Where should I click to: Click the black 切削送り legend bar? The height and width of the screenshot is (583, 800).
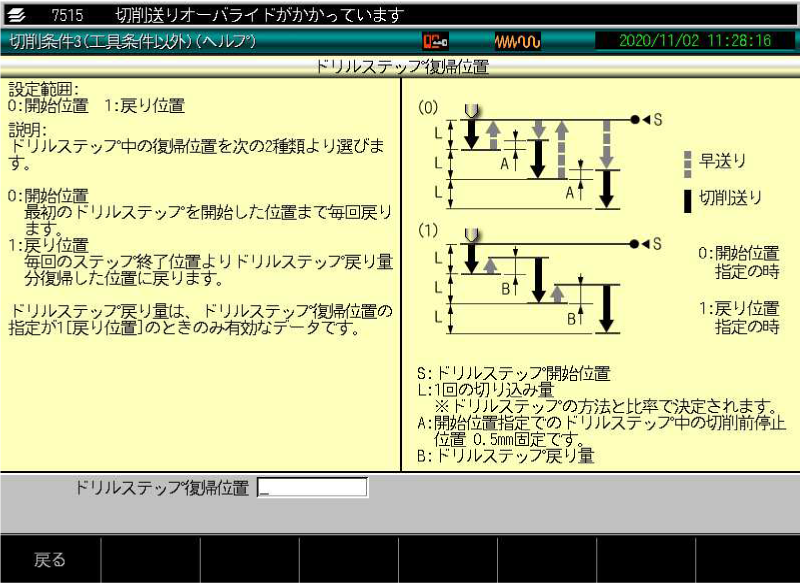pos(687,199)
